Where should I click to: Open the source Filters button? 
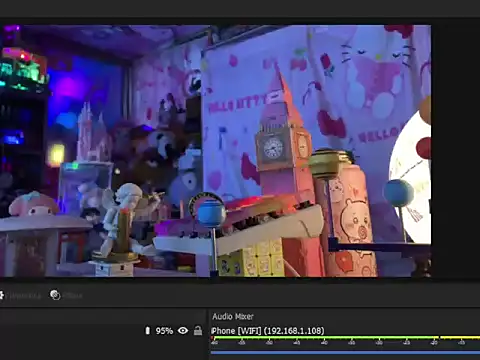click(x=66, y=295)
